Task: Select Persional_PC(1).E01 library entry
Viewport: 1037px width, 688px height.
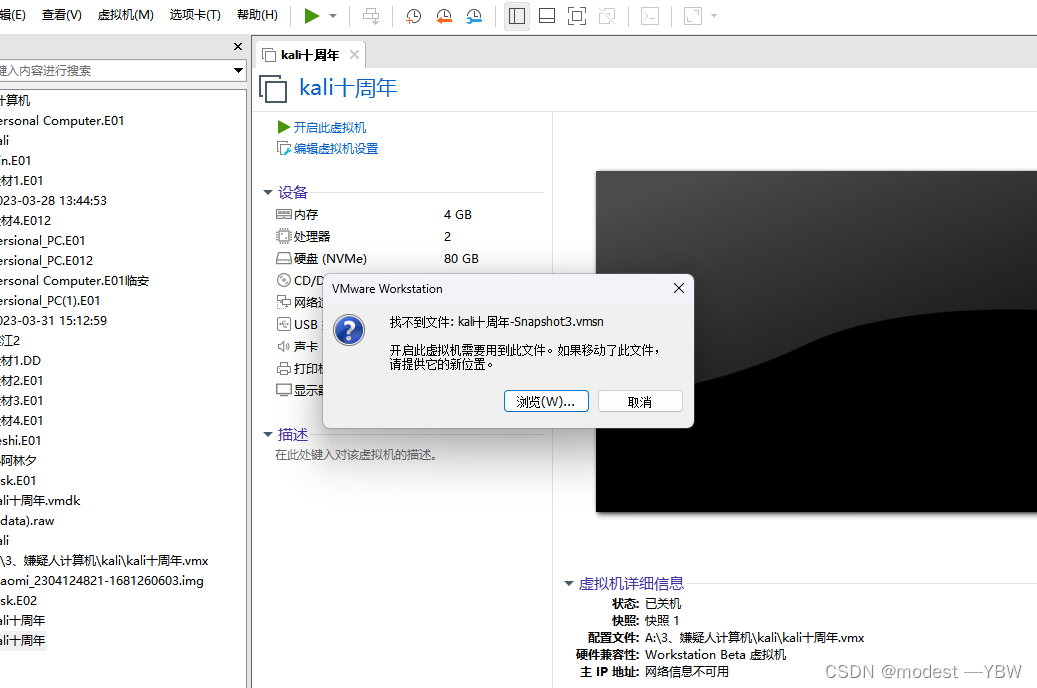Action: (50, 300)
